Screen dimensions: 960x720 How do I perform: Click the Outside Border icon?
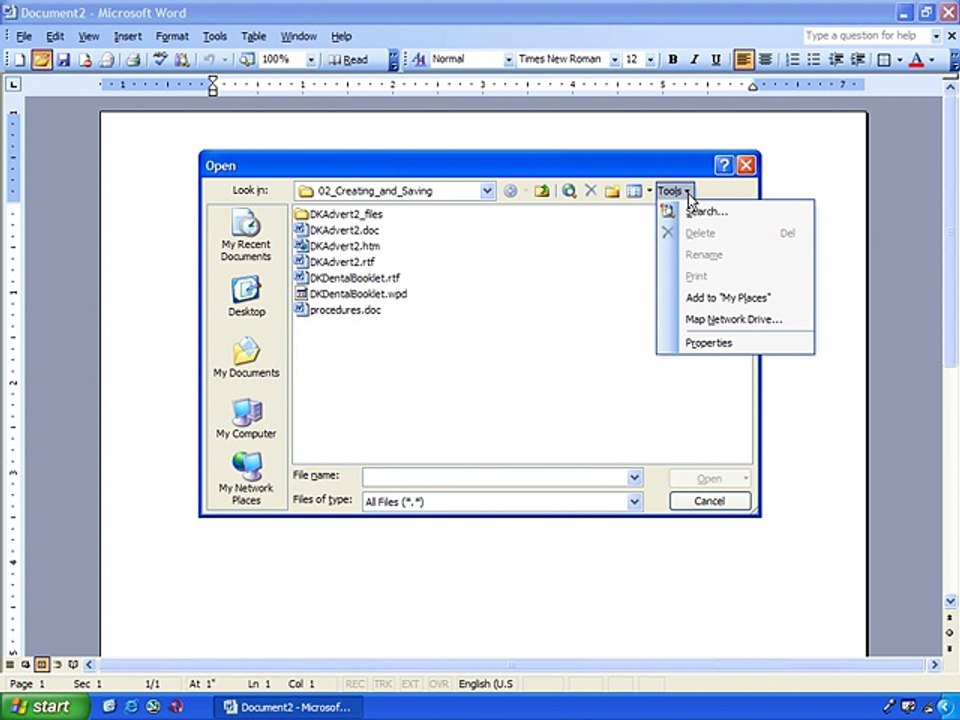point(884,59)
